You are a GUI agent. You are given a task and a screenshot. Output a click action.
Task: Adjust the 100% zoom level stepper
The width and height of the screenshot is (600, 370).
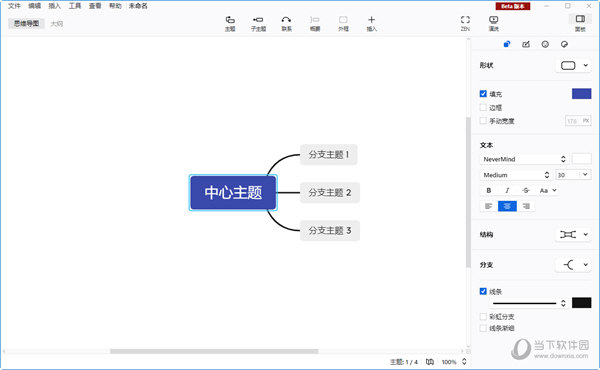[464, 362]
